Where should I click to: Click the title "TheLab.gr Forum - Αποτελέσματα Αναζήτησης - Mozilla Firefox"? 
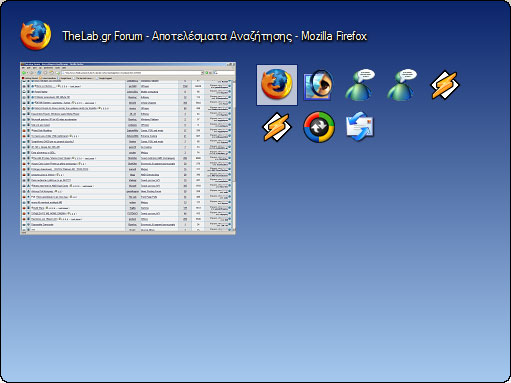tap(215, 36)
